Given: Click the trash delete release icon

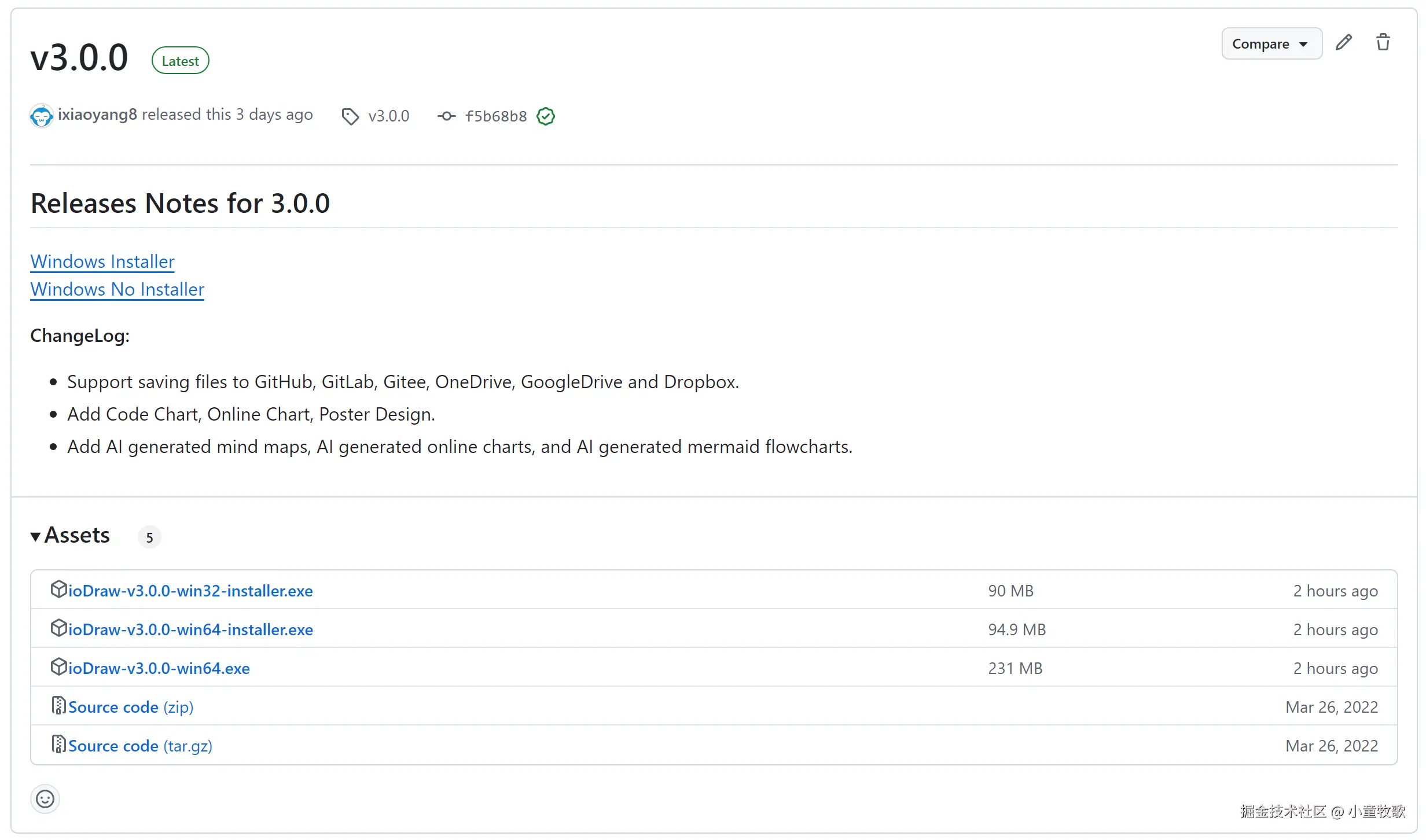Looking at the screenshot, I should click(1383, 43).
